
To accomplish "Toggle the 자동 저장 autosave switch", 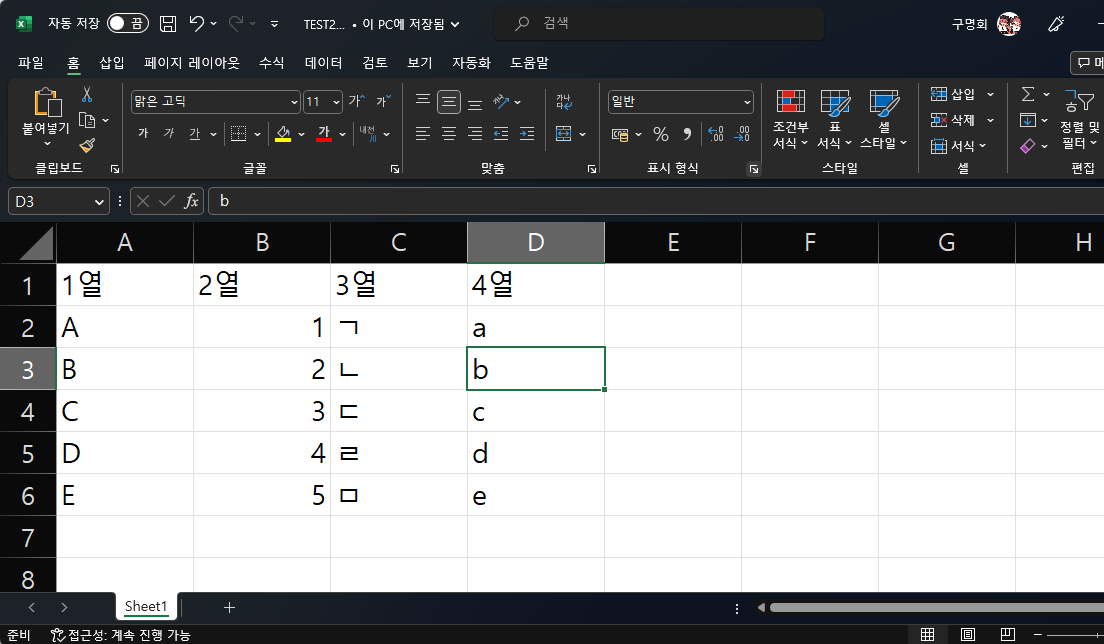I will tap(127, 23).
